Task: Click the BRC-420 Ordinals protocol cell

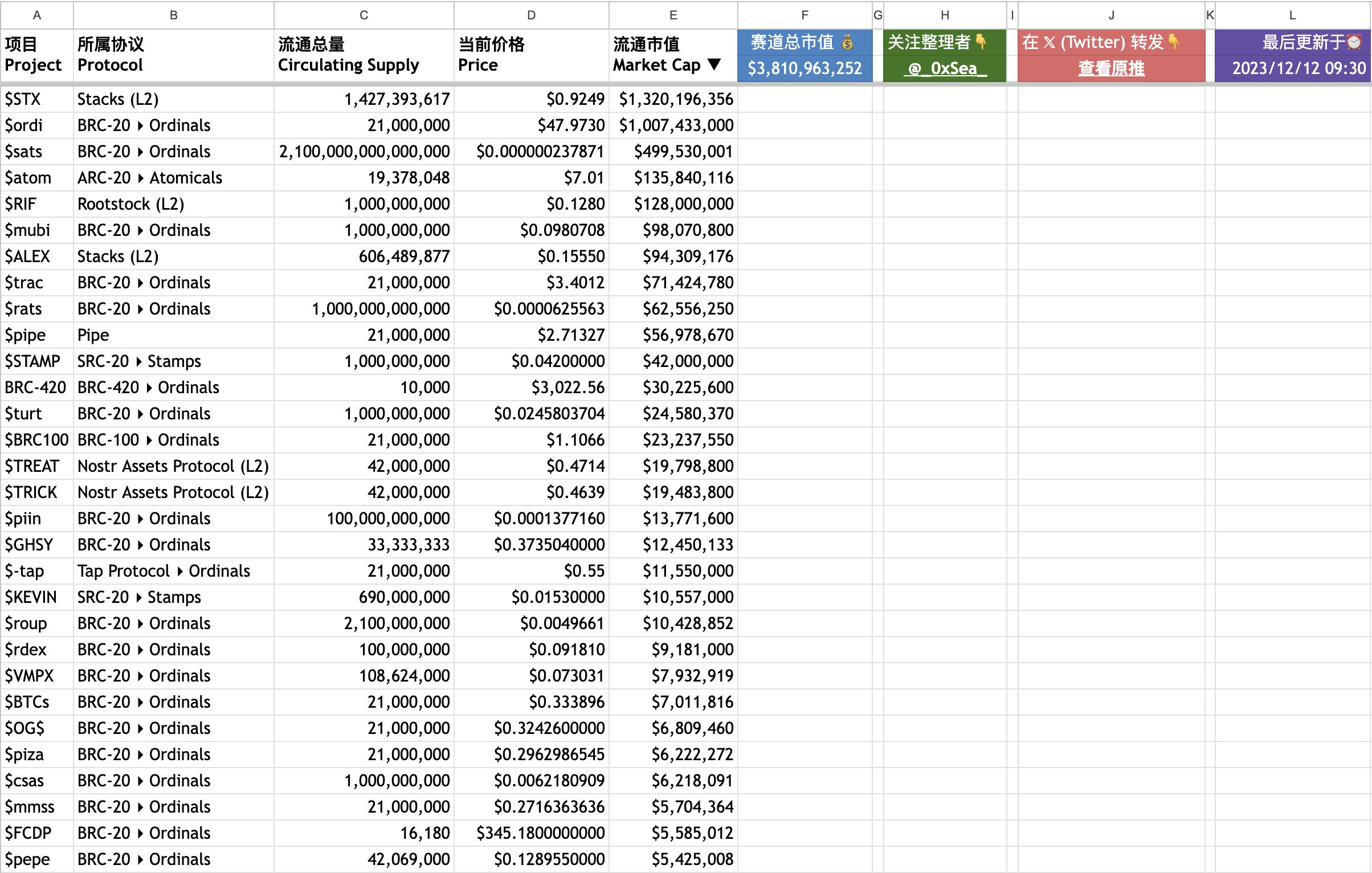Action: tap(174, 387)
